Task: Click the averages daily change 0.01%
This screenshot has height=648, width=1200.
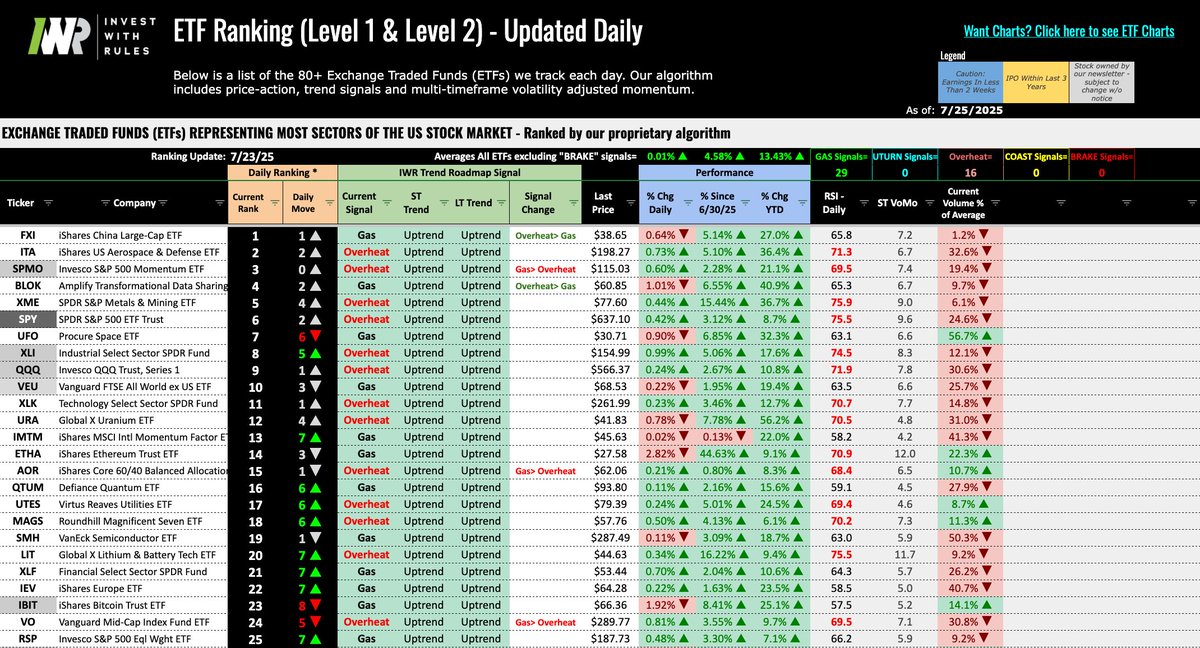Action: point(668,157)
